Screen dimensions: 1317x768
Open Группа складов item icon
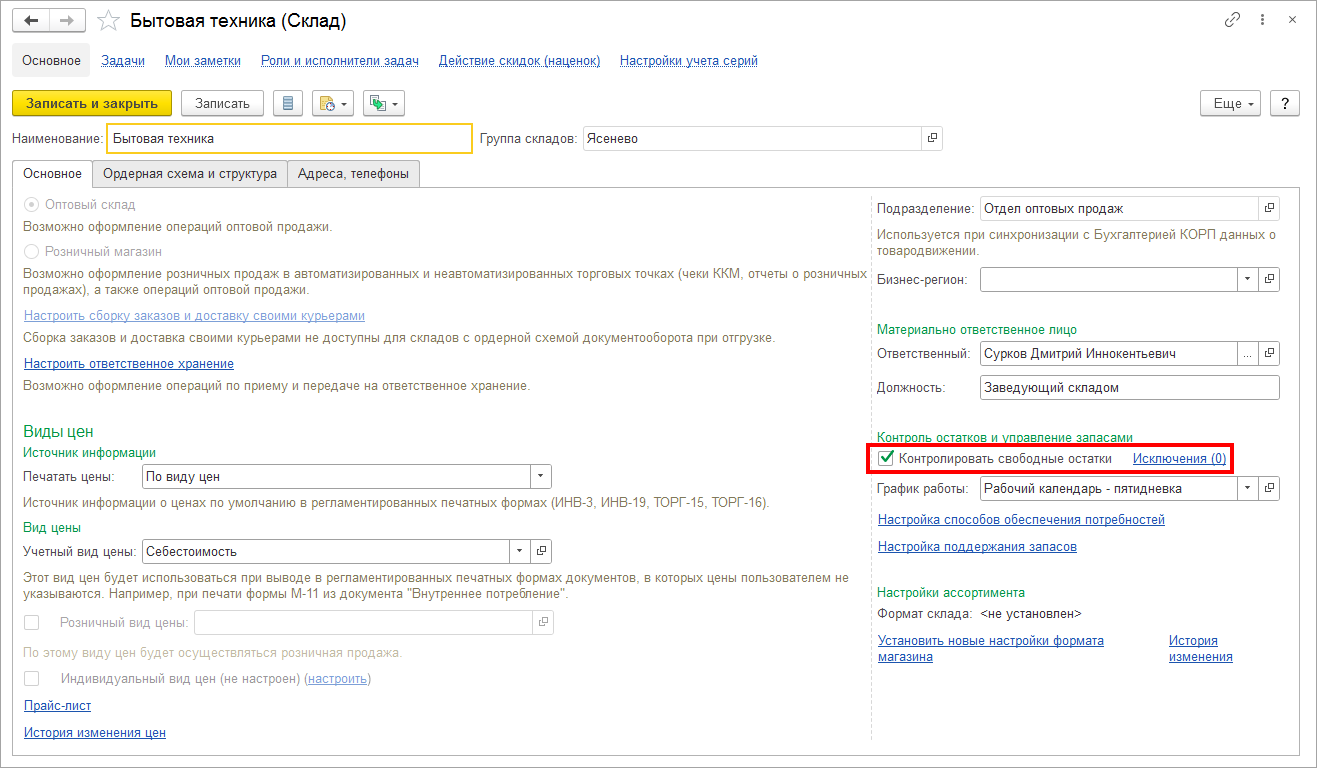point(932,139)
